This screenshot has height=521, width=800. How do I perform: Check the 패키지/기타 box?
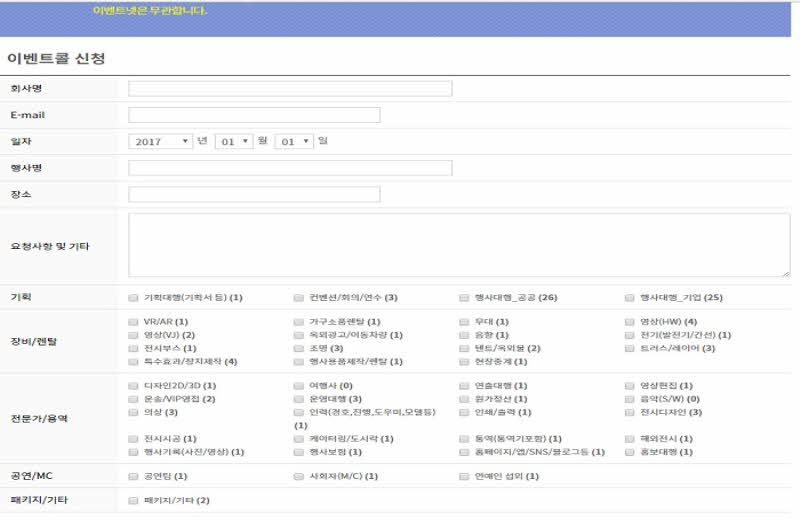[x=134, y=500]
